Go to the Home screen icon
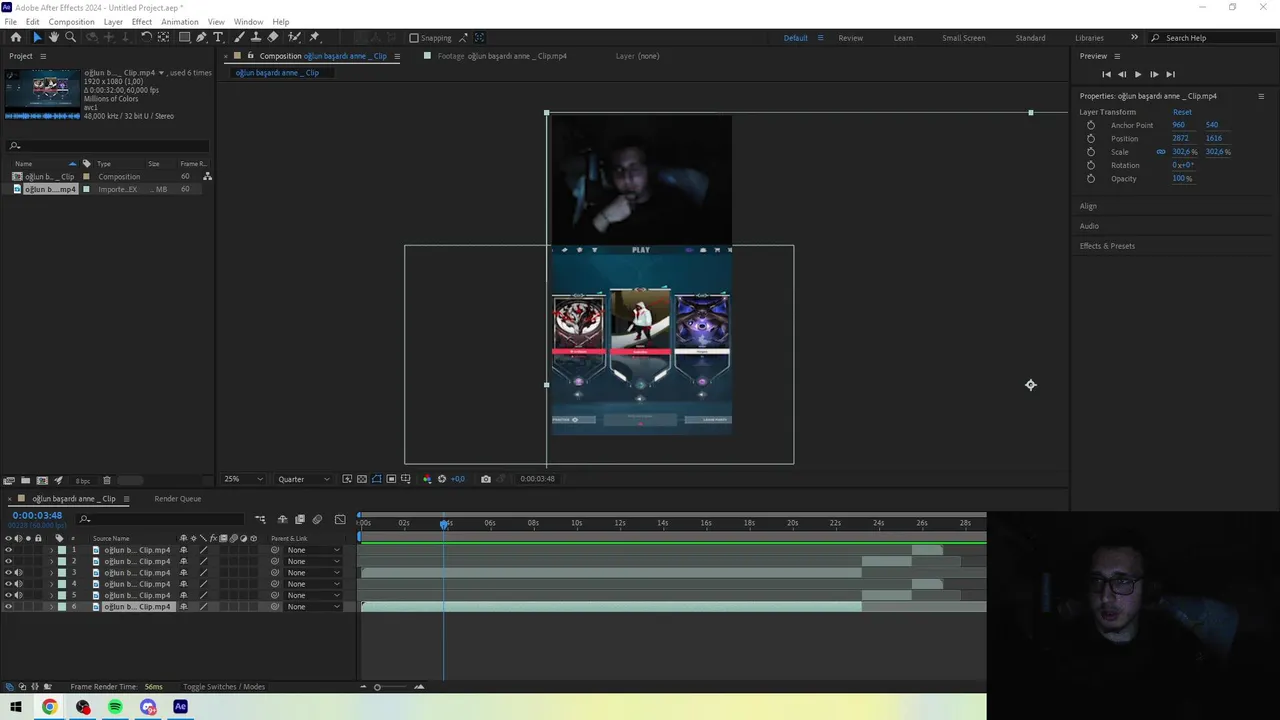Image resolution: width=1280 pixels, height=720 pixels. [x=16, y=37]
